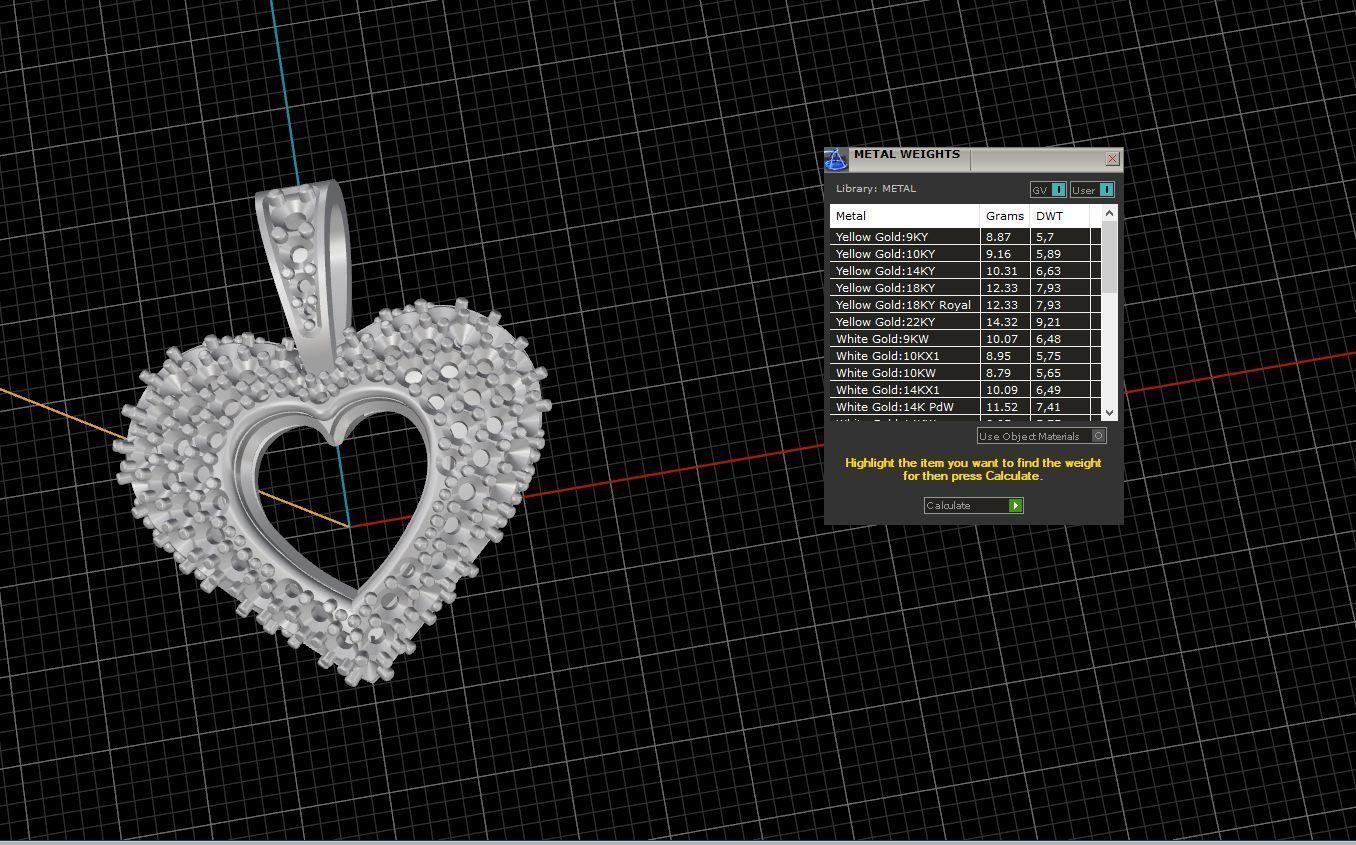The image size is (1356, 845).
Task: Select the Yellow Gold:18KY row
Action: click(x=965, y=288)
